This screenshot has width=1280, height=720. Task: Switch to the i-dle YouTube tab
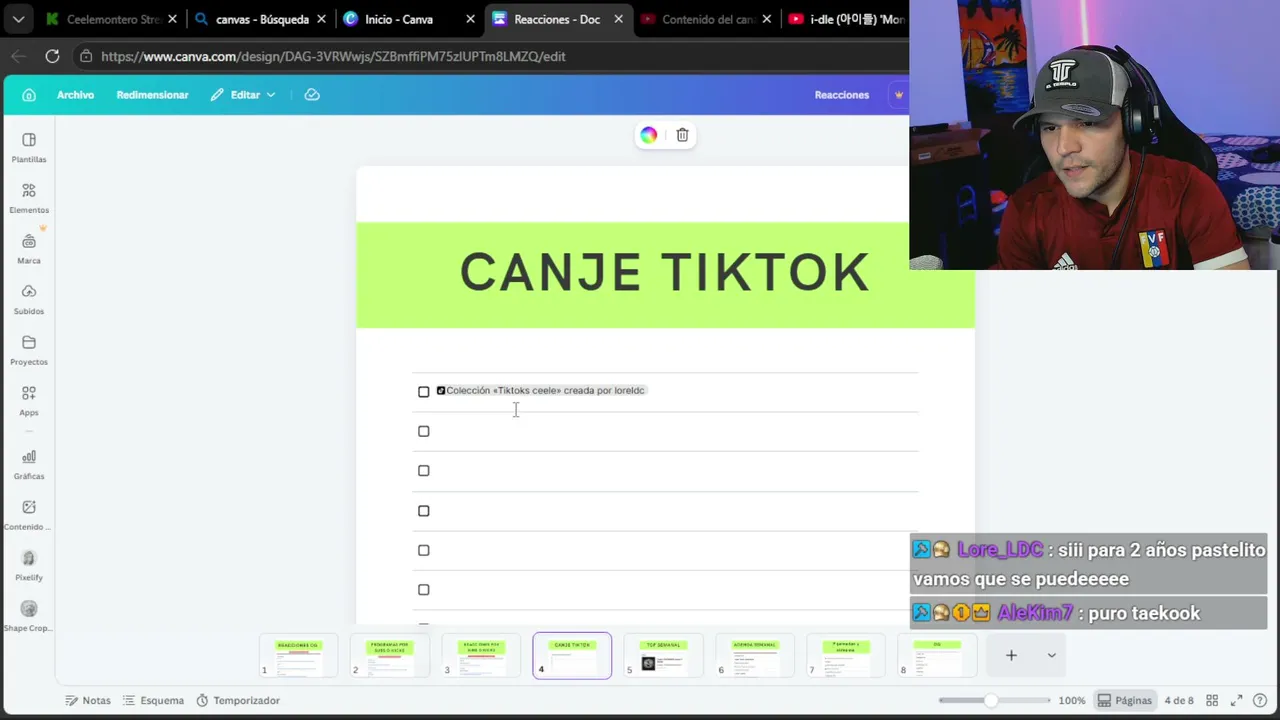pyautogui.click(x=845, y=19)
